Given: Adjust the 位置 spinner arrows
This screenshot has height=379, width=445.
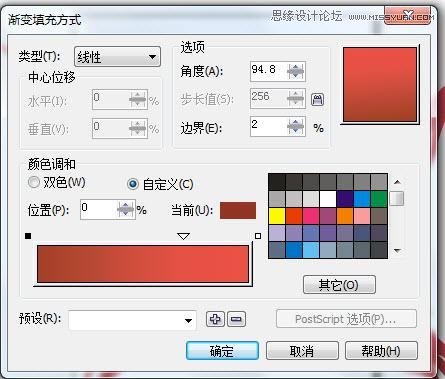Looking at the screenshot, I should [x=126, y=210].
